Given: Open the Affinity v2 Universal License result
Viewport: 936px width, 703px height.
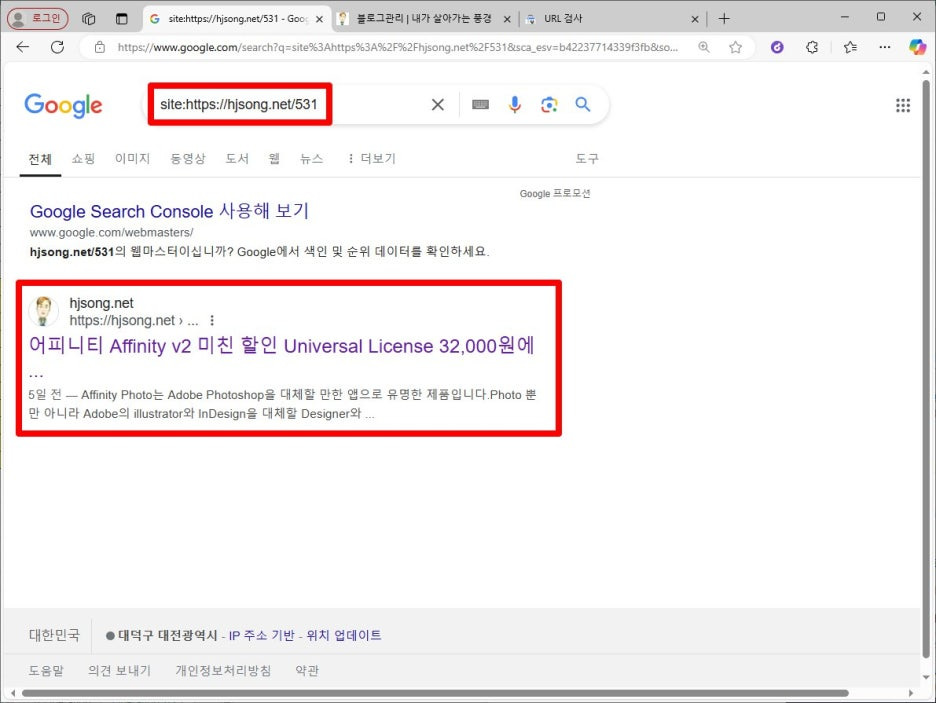Looking at the screenshot, I should [282, 346].
